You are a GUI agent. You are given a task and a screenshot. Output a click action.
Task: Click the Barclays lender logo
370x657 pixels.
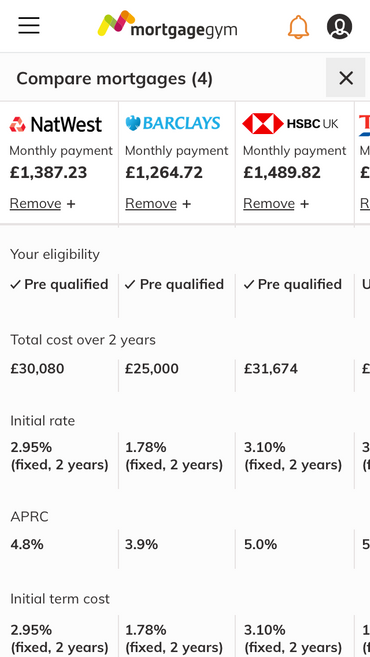pos(173,123)
